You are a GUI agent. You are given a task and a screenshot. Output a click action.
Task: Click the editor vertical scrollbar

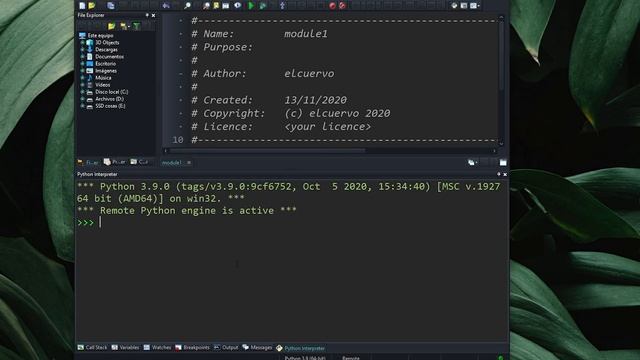tap(501, 80)
